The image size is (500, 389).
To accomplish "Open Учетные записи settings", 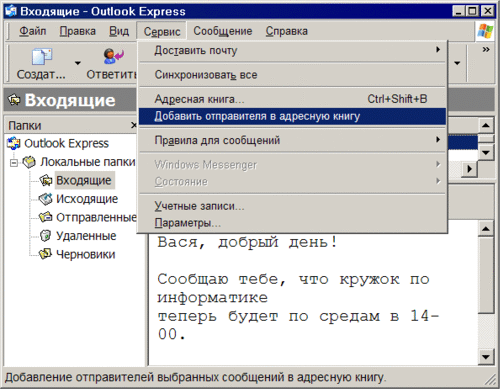I will pyautogui.click(x=292, y=206).
